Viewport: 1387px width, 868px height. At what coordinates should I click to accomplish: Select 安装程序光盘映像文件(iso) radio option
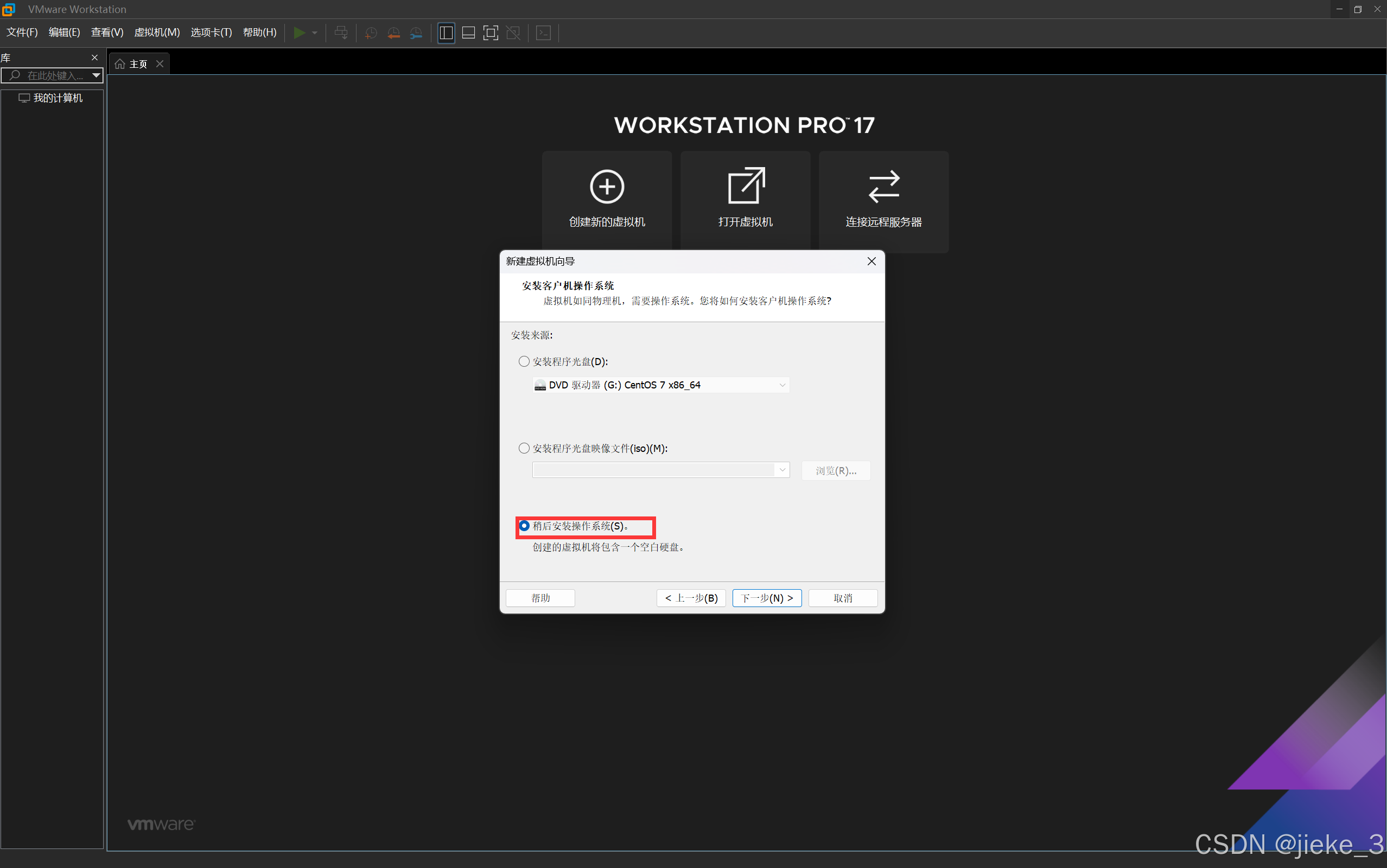[524, 448]
